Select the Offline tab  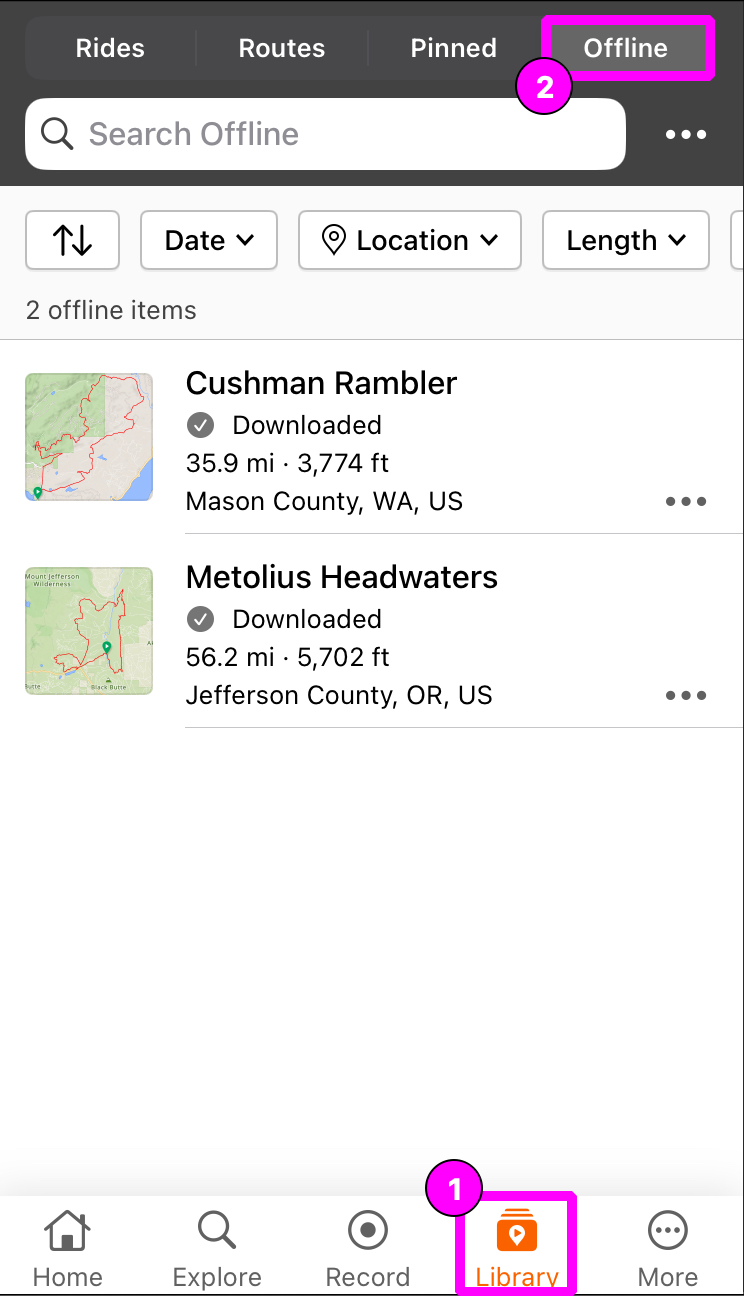coord(626,48)
